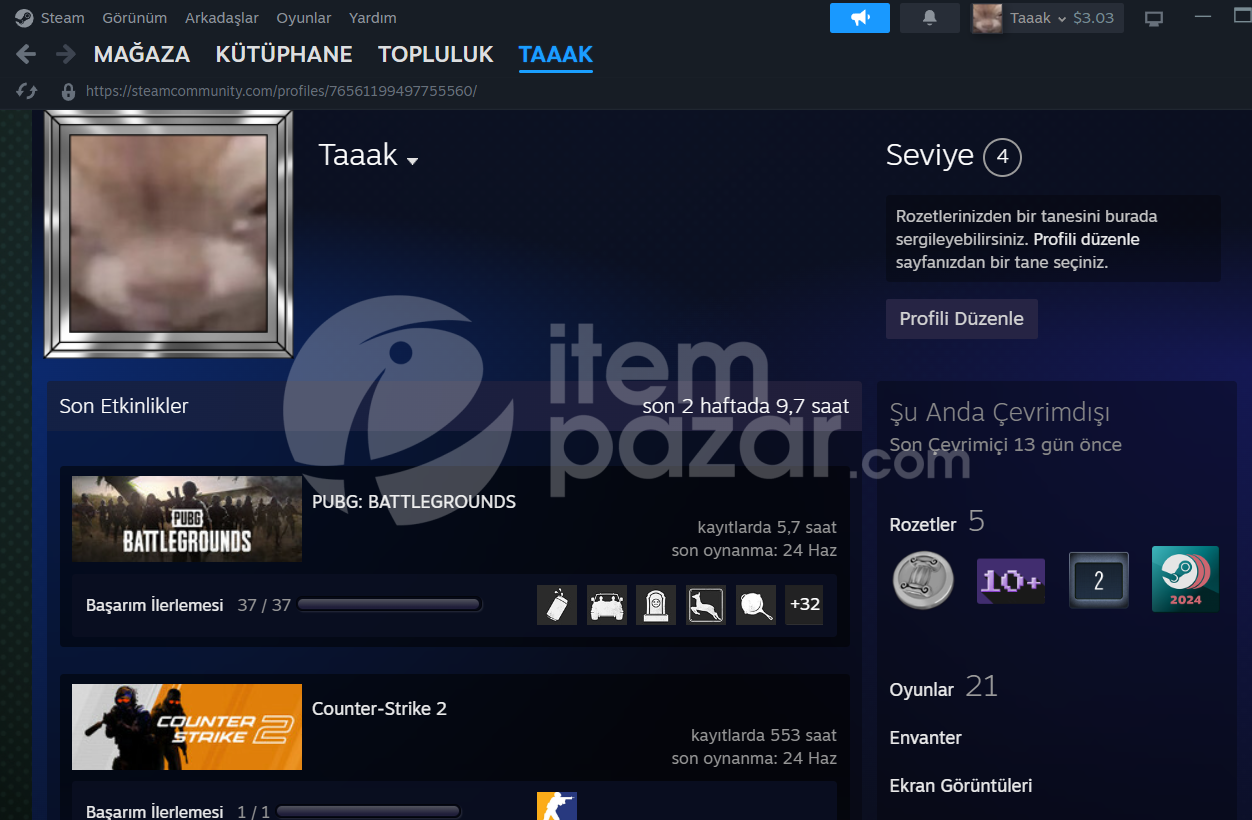Screen dimensions: 1252x820
Task: Click the Profili Düzenle button
Action: [962, 319]
